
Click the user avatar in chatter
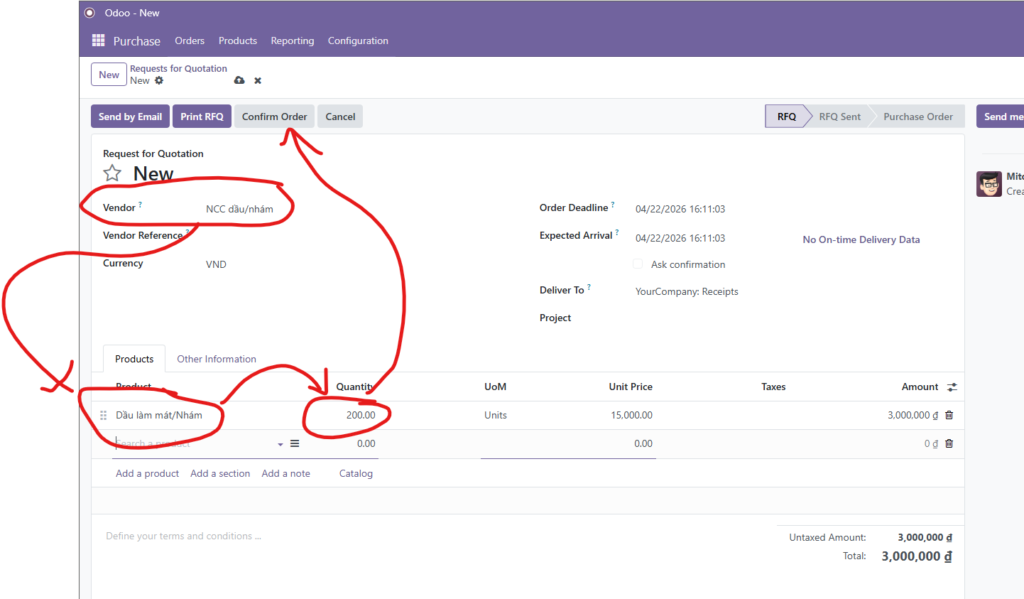click(989, 184)
